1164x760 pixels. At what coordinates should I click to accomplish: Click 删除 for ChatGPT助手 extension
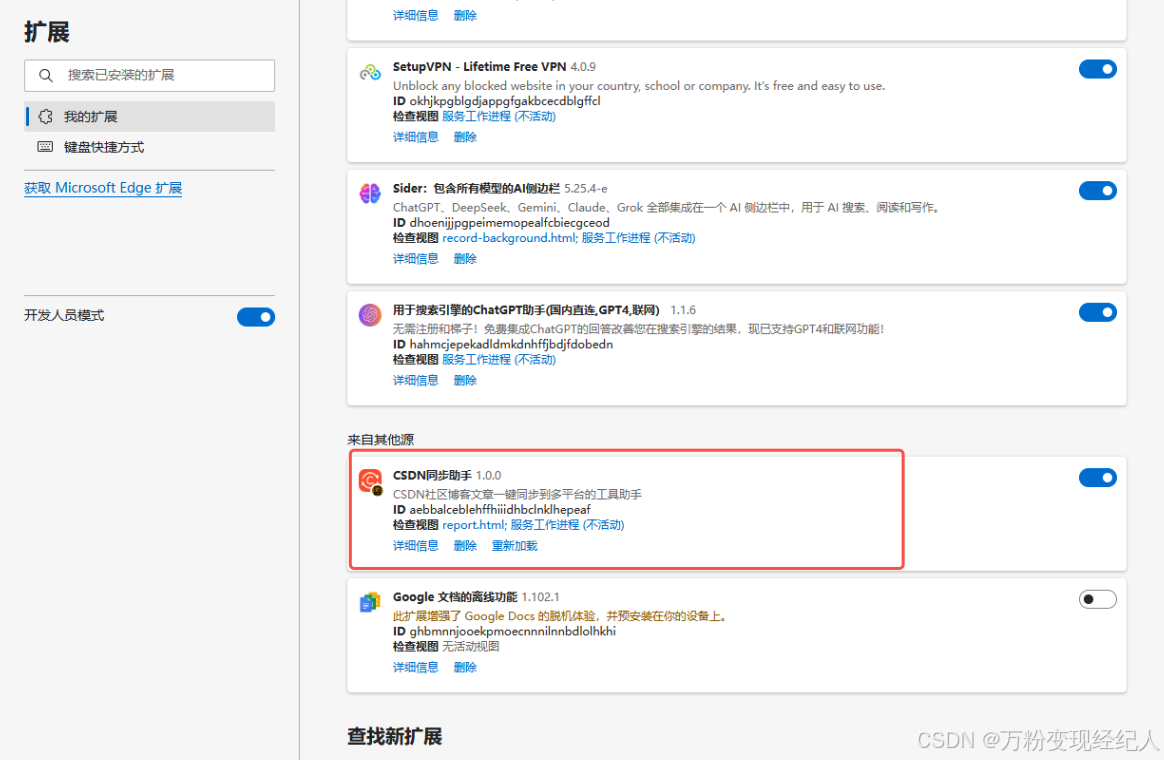click(465, 381)
